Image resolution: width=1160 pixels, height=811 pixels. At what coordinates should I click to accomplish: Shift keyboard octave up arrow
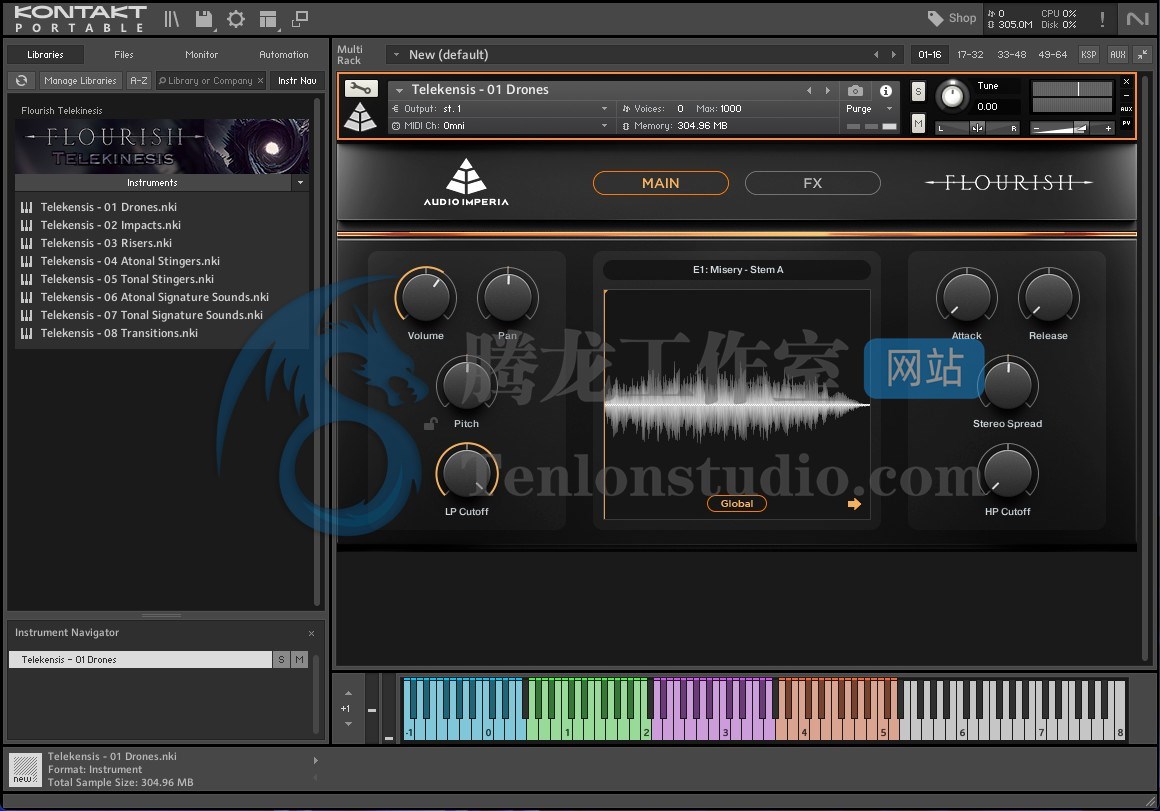click(348, 693)
